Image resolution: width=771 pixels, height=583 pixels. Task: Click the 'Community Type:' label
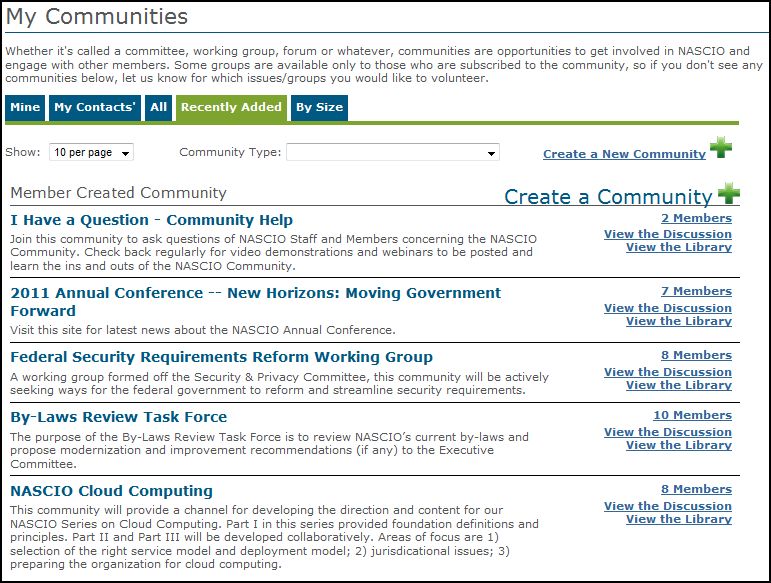230,152
